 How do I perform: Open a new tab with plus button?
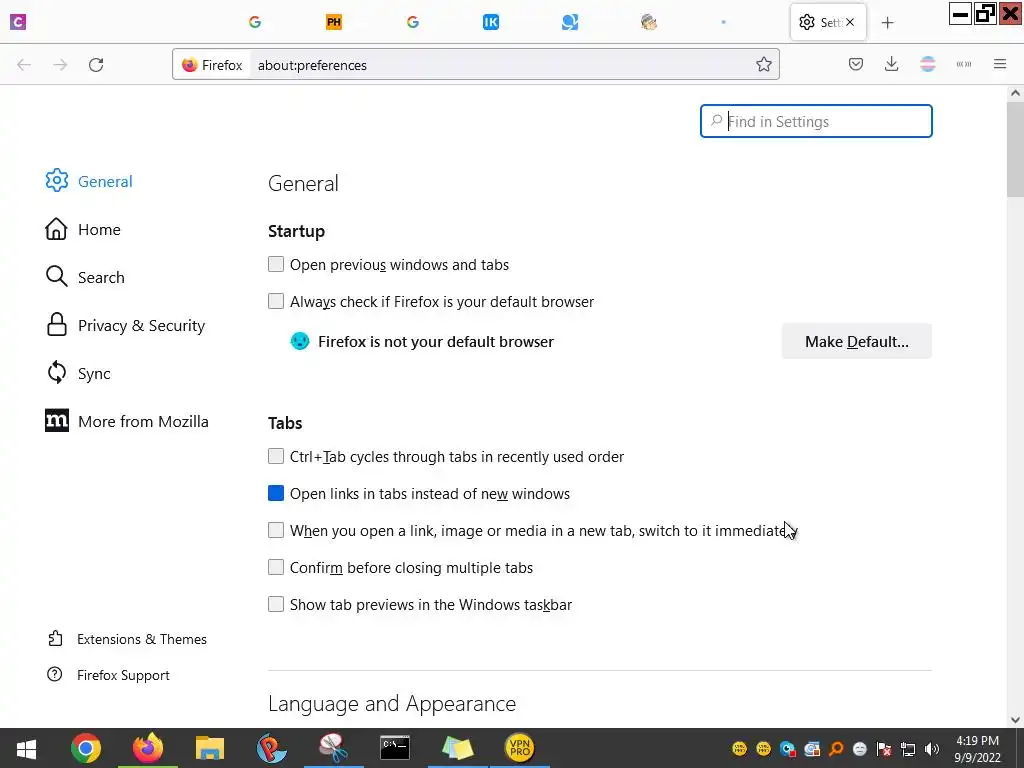(887, 23)
